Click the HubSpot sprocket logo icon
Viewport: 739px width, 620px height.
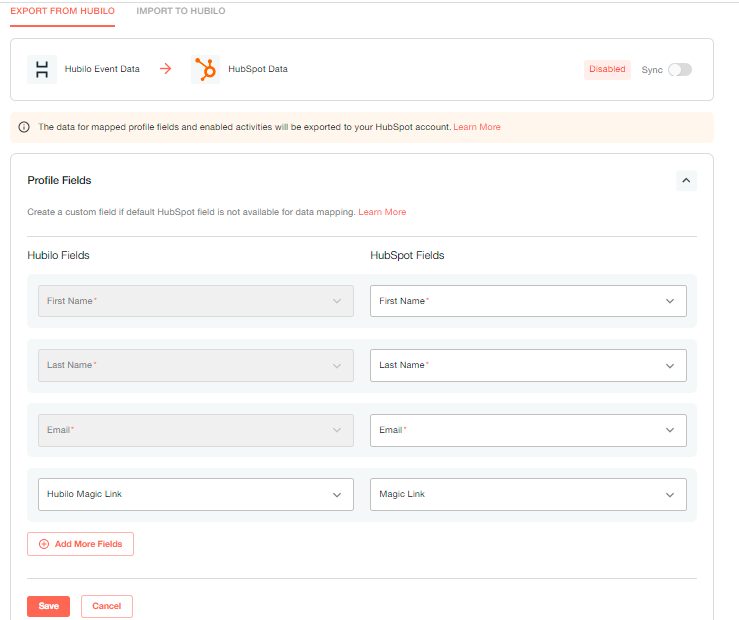(x=205, y=69)
